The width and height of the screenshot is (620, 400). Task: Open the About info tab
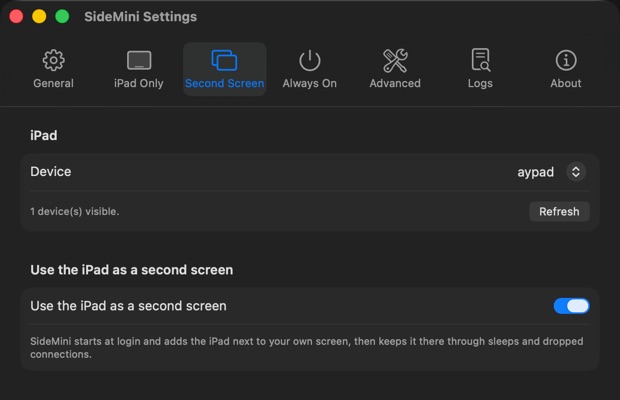tap(566, 69)
